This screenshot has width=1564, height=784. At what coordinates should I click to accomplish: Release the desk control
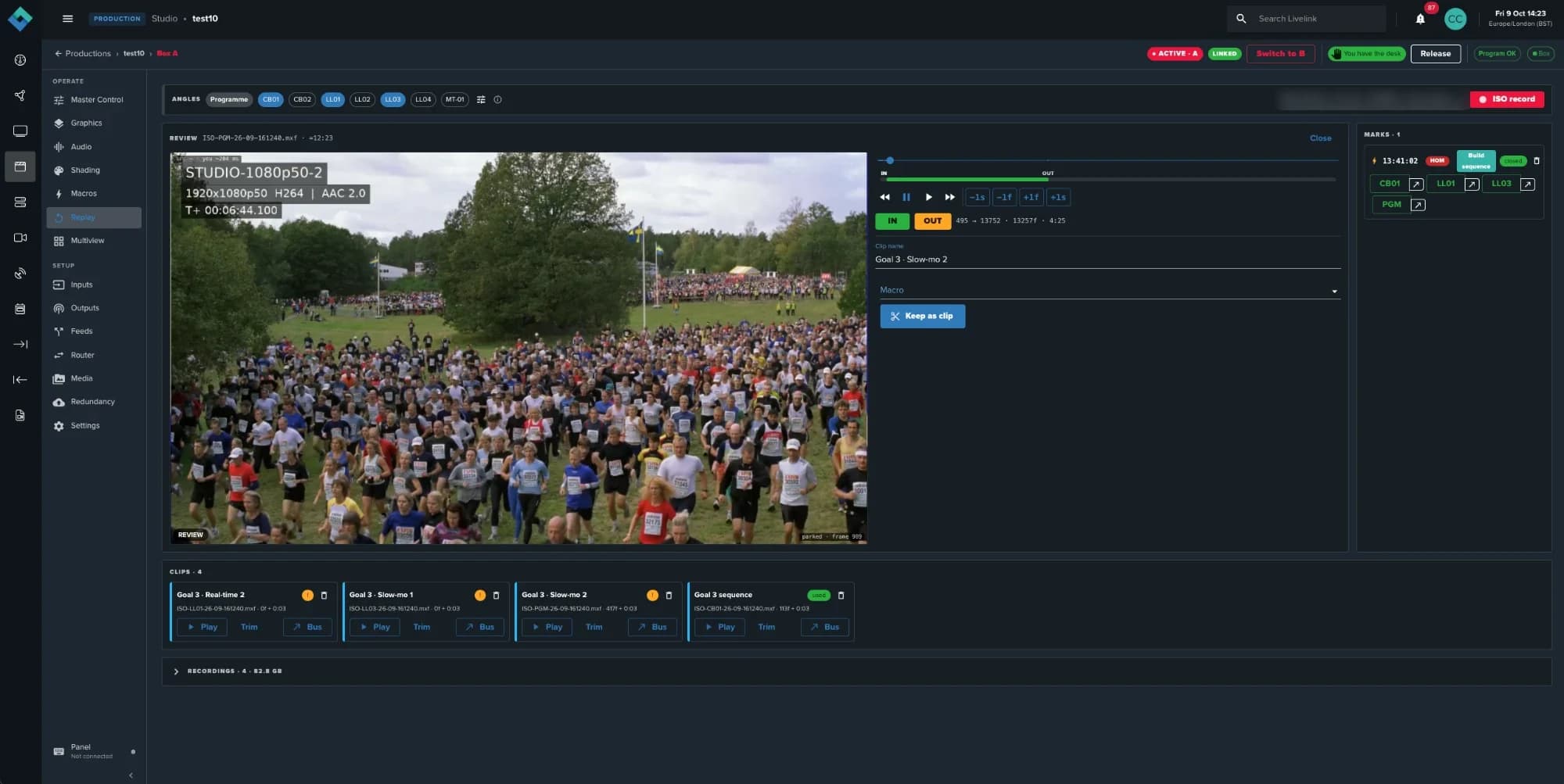[1435, 54]
